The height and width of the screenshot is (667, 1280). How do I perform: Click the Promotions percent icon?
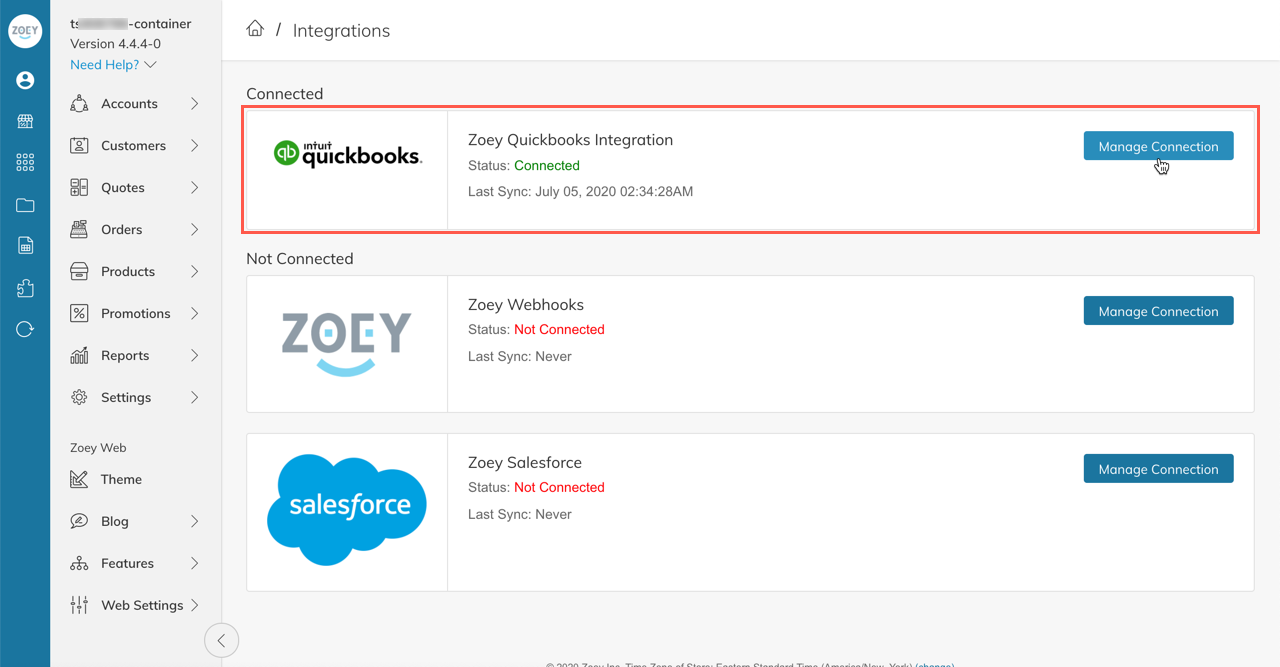79,313
